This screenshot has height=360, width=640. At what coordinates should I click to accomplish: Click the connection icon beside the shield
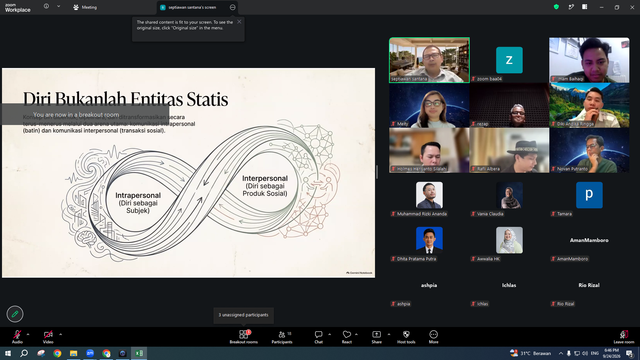click(571, 7)
